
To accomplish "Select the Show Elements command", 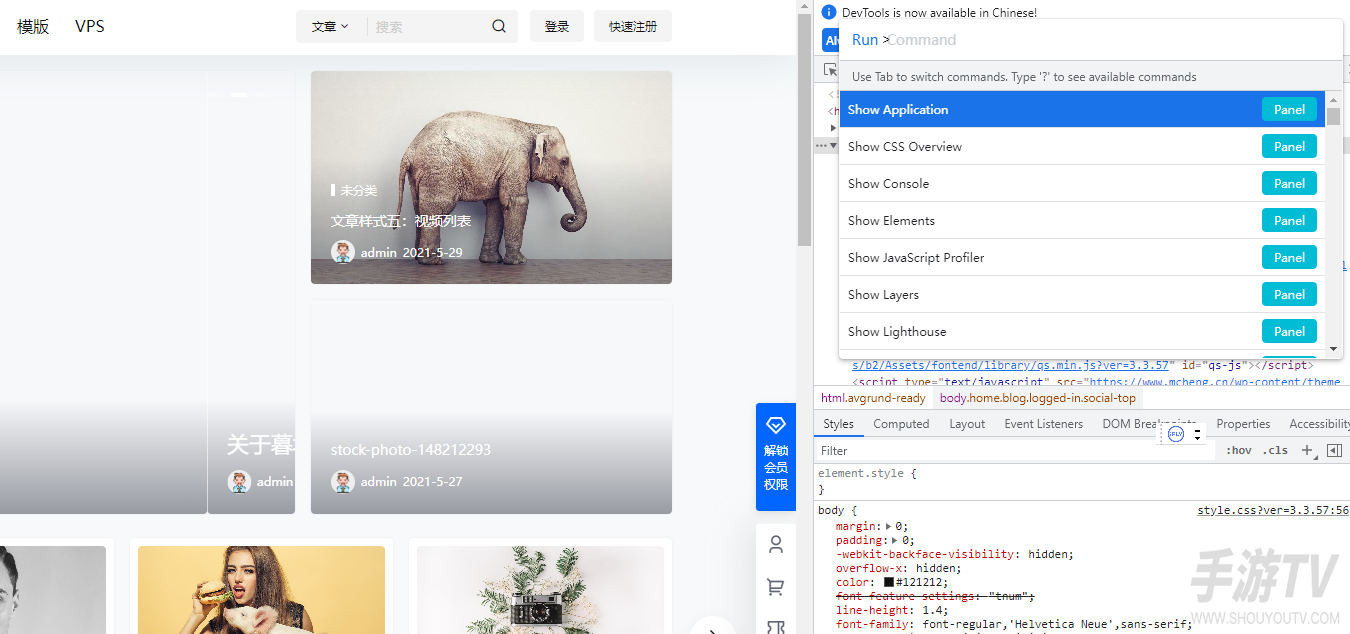I will tap(1082, 221).
